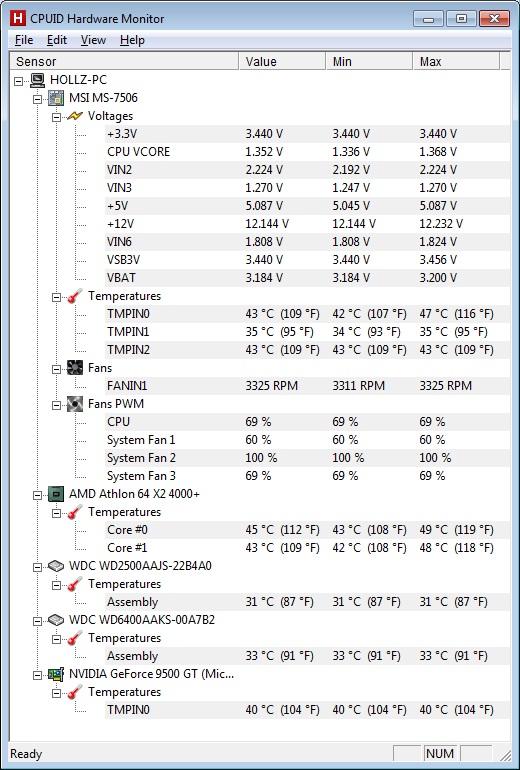Click the Max column header
This screenshot has height=770, width=520.
pyautogui.click(x=456, y=61)
